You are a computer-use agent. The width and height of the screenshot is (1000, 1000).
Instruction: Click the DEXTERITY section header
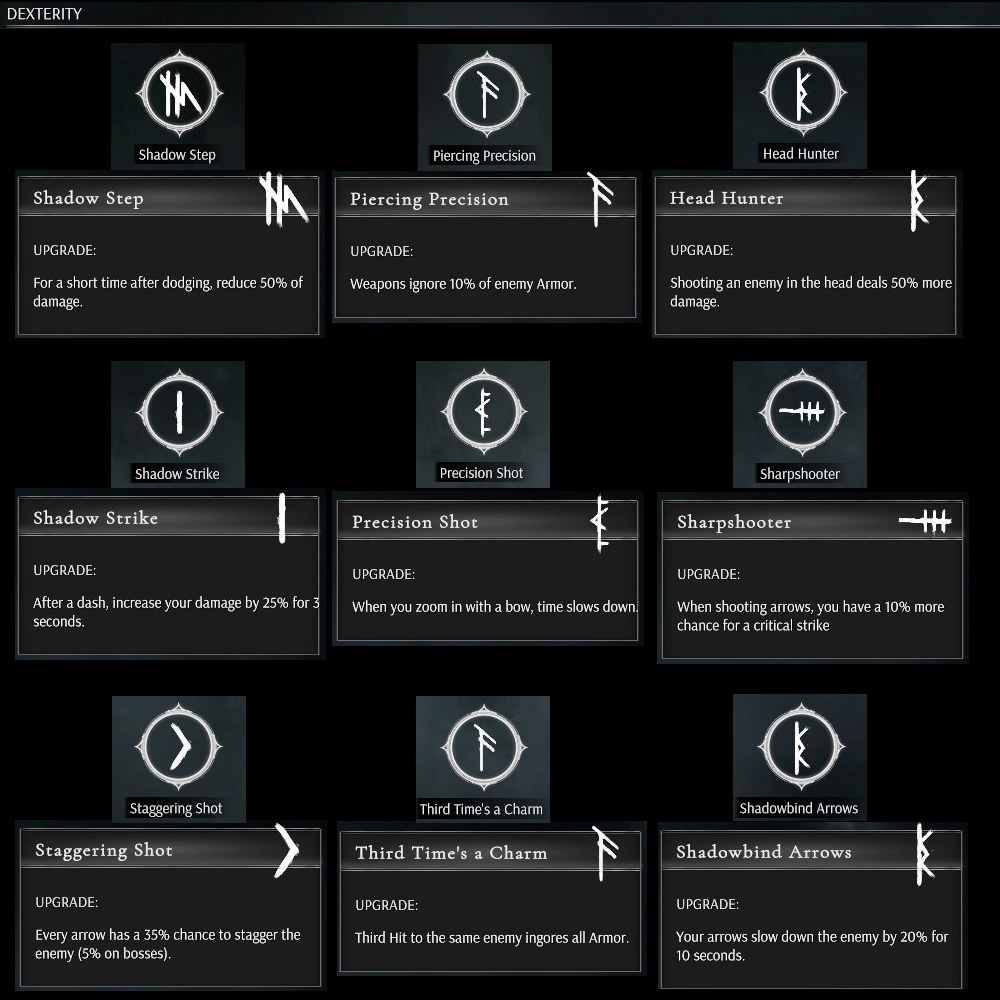tap(44, 14)
